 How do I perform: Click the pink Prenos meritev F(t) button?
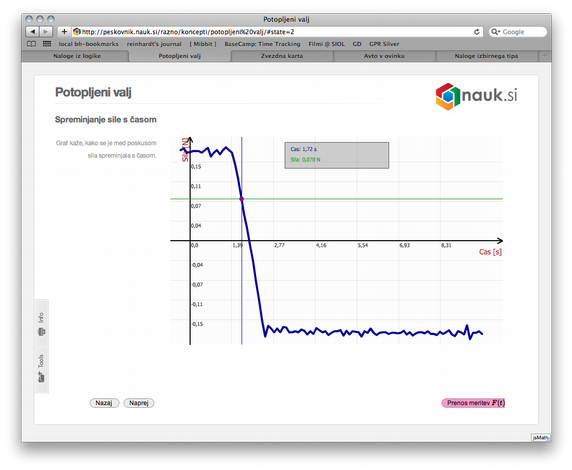coord(473,403)
